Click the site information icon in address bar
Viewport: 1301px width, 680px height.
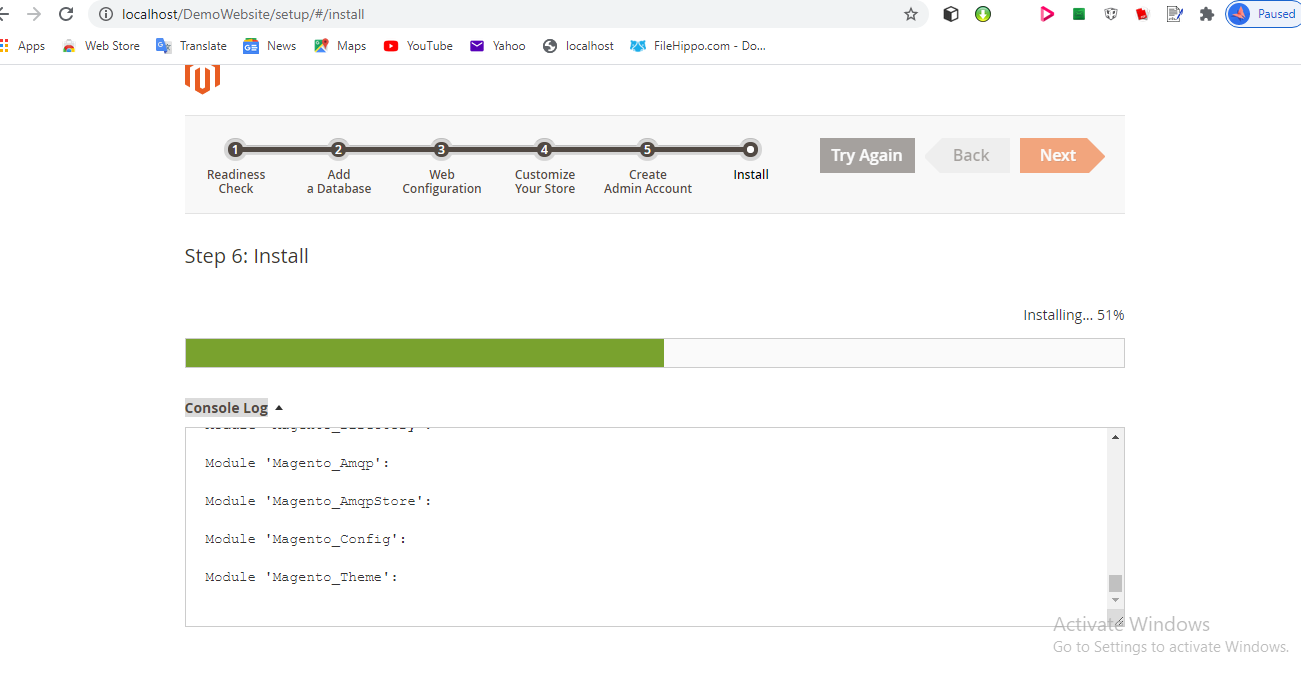106,14
